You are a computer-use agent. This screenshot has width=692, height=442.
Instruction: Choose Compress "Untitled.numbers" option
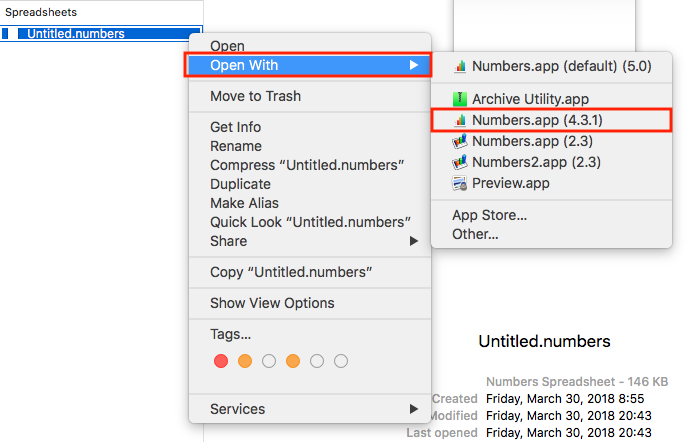coord(307,165)
